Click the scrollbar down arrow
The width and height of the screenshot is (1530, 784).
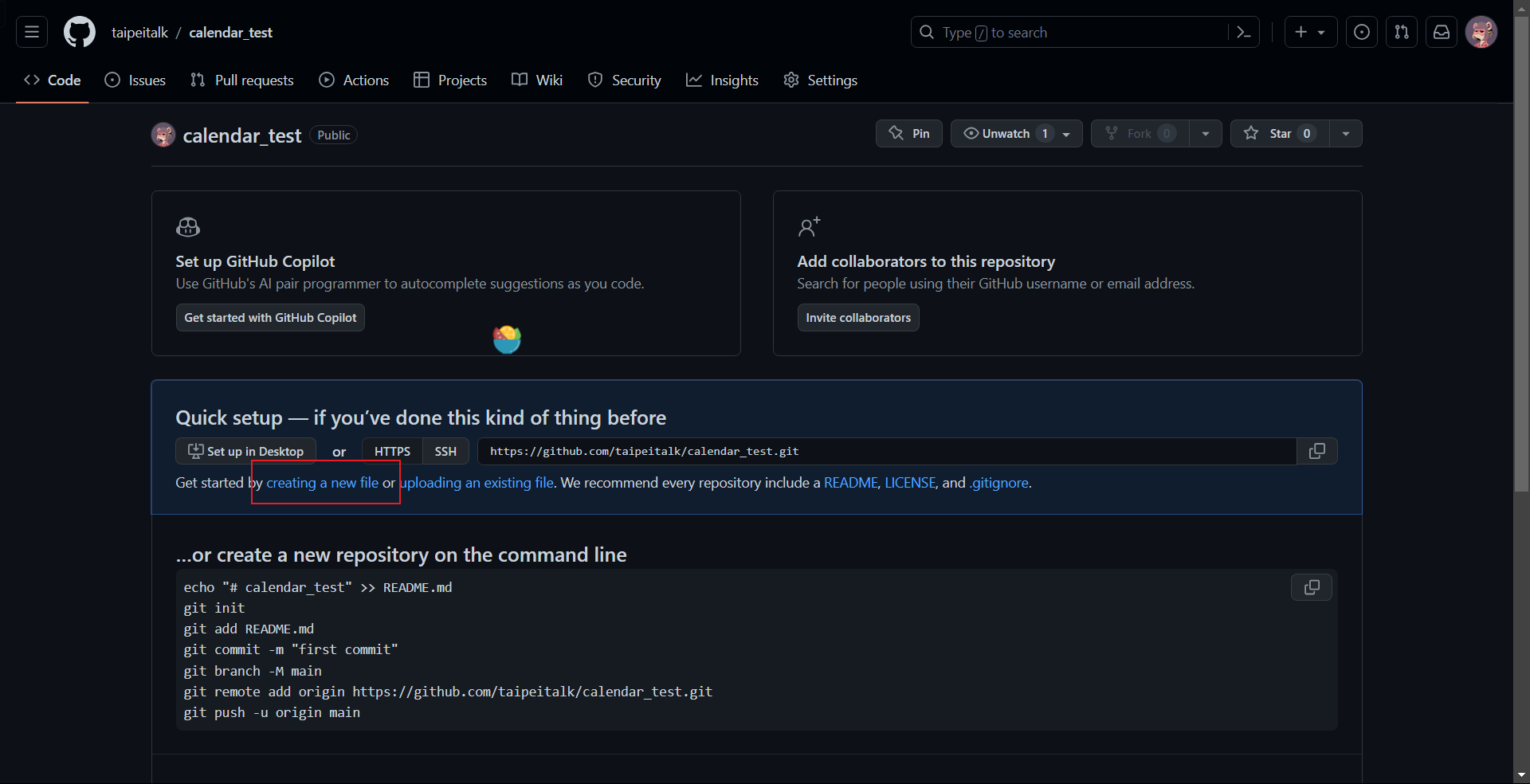(x=1521, y=774)
